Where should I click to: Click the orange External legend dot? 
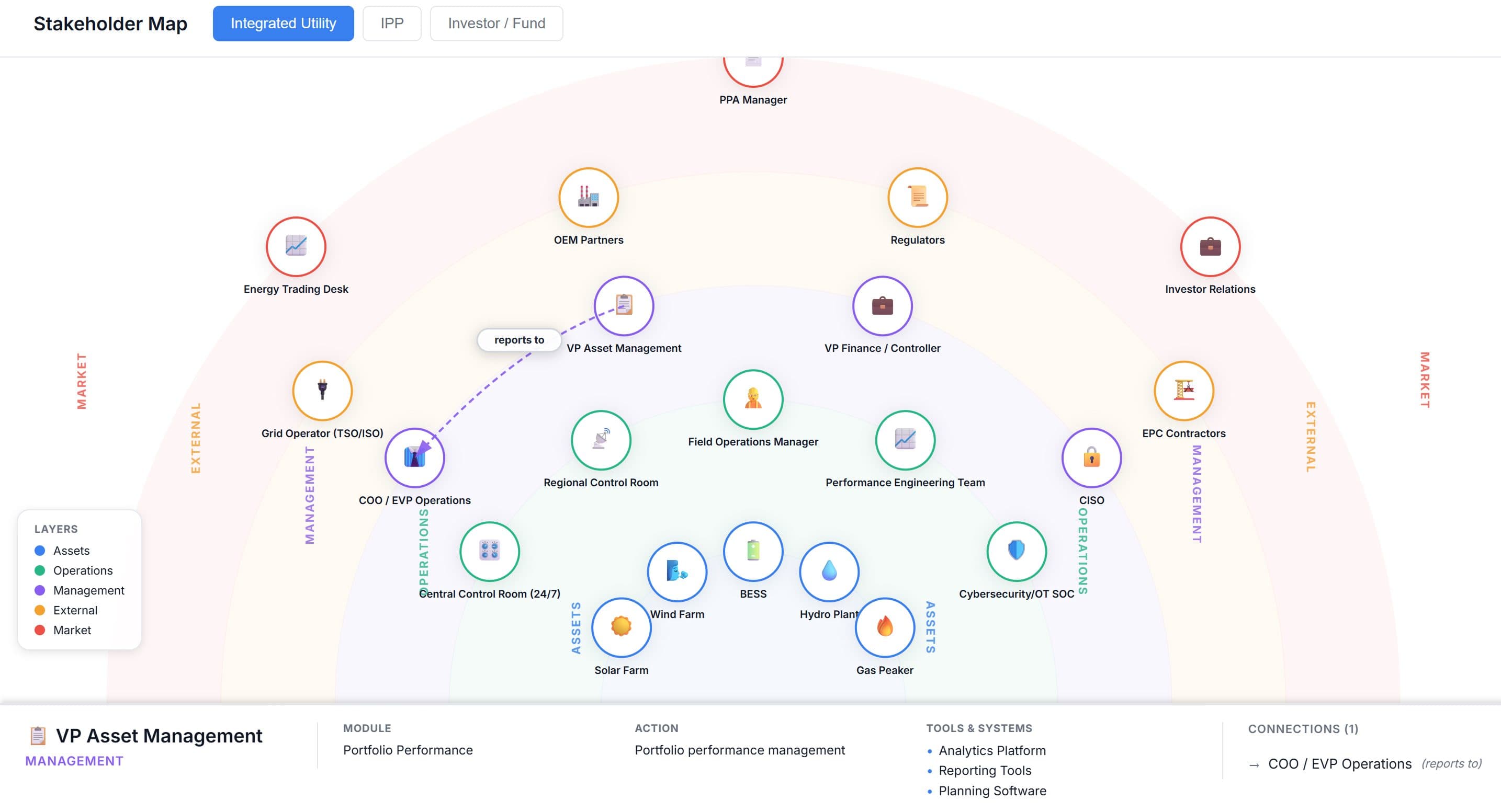40,610
